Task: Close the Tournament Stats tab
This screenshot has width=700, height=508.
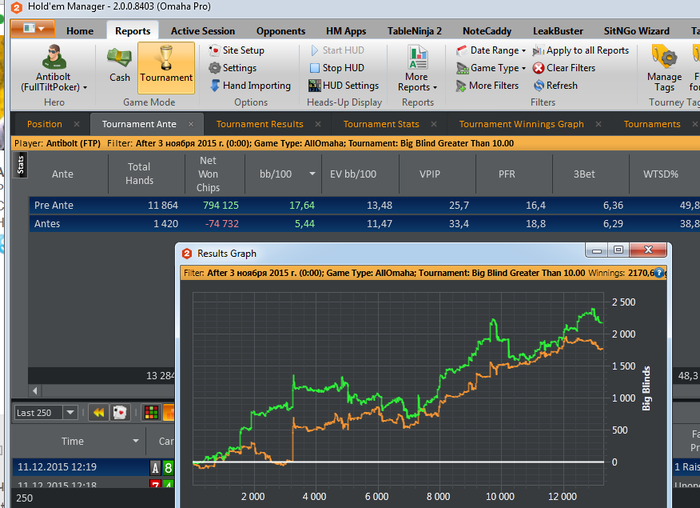Action: pos(434,124)
